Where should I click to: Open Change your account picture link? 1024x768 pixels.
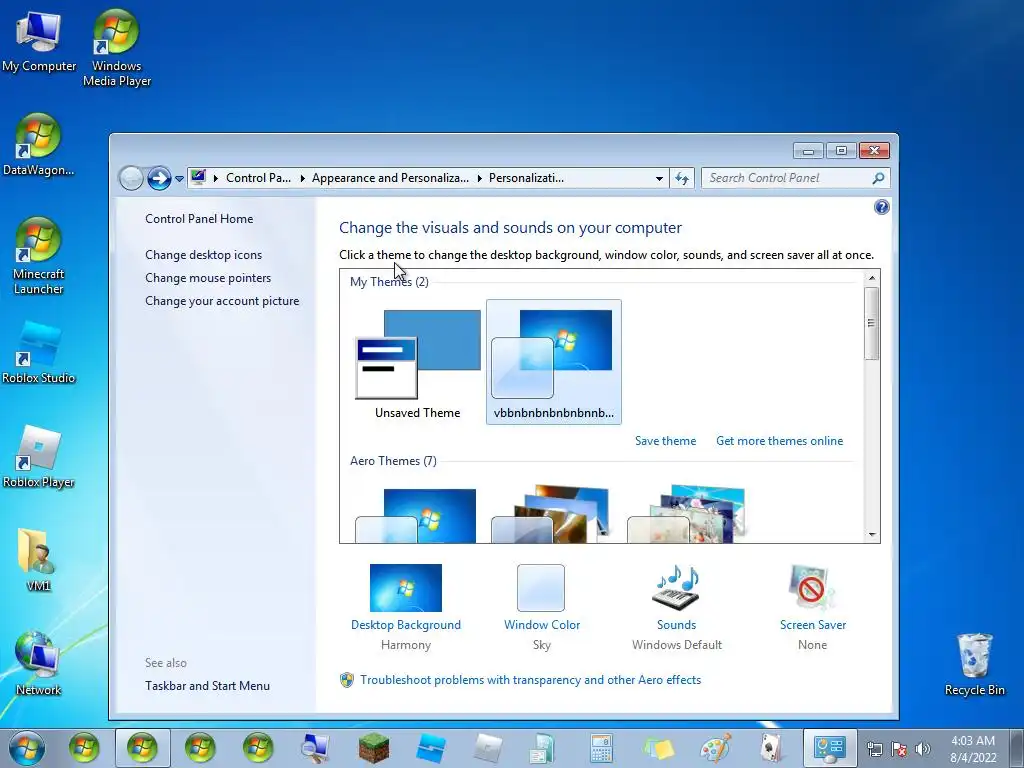[x=222, y=301]
